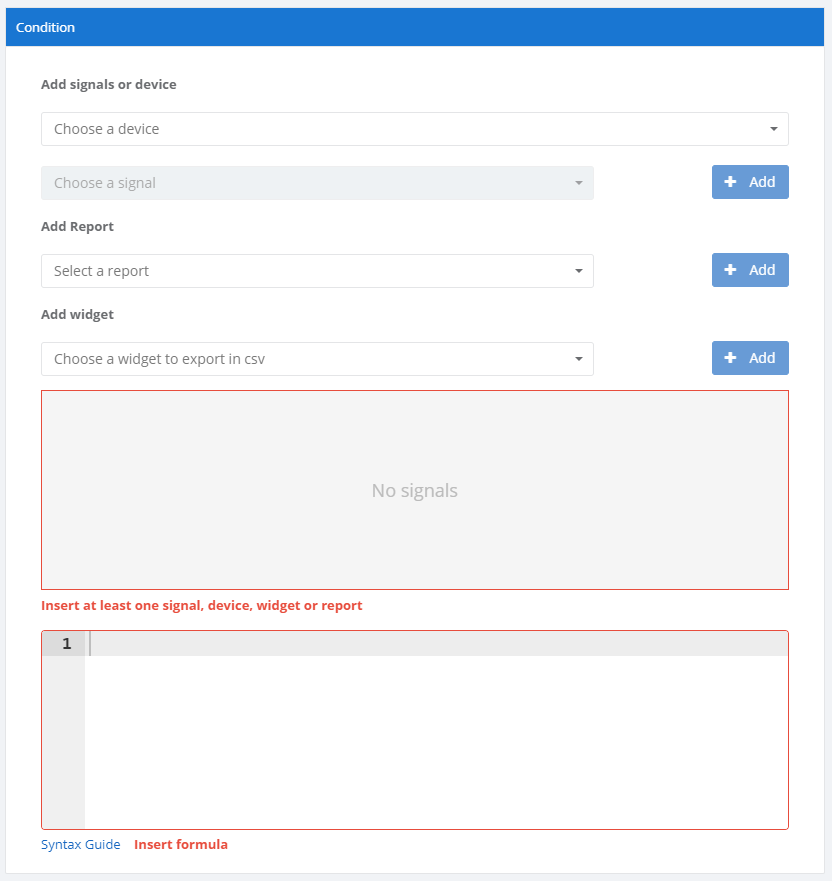Click the plus icon on the widget Add button
The image size is (832, 881).
(729, 358)
